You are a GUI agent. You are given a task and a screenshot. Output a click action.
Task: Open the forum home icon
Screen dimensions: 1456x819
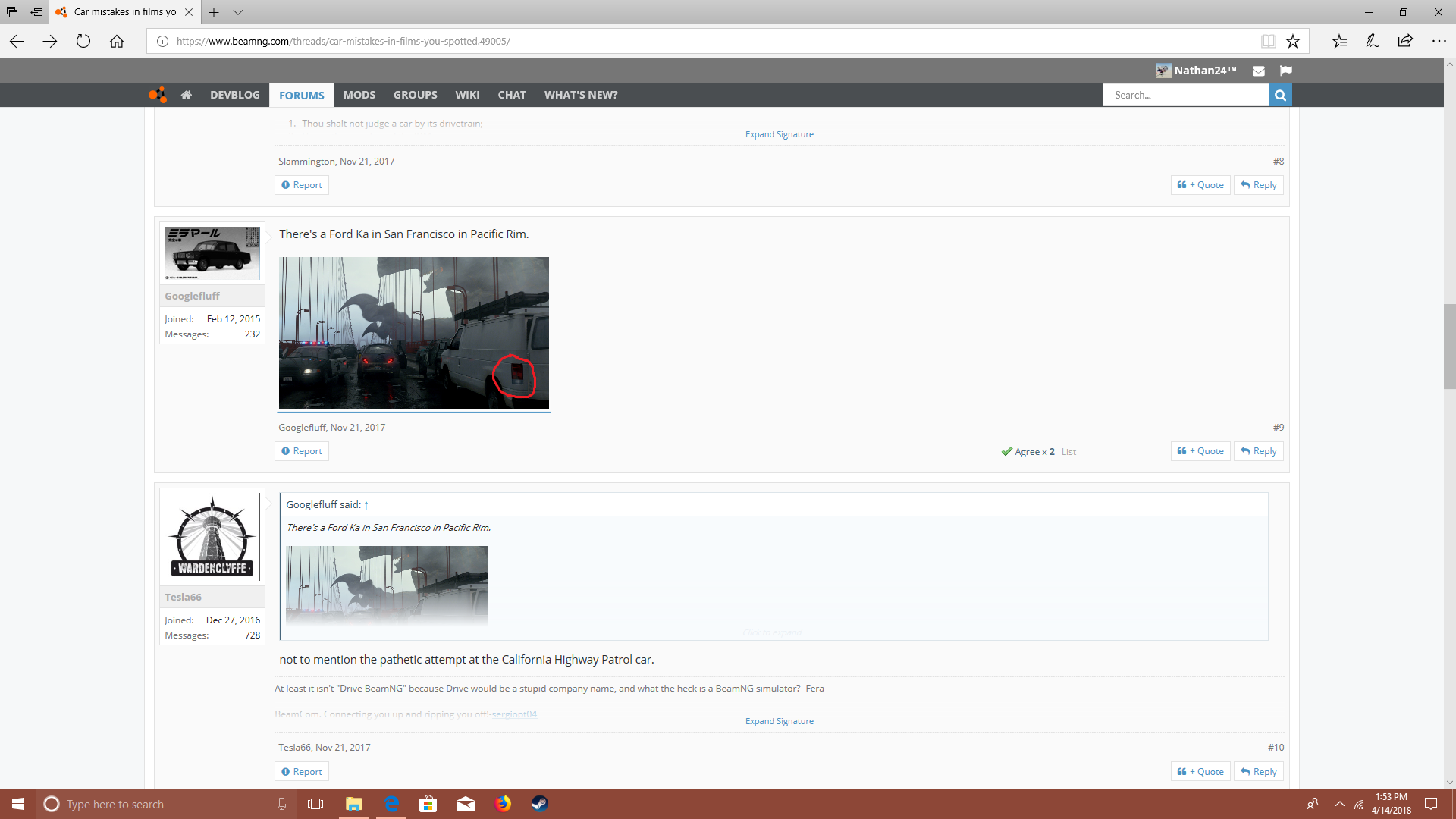(187, 95)
